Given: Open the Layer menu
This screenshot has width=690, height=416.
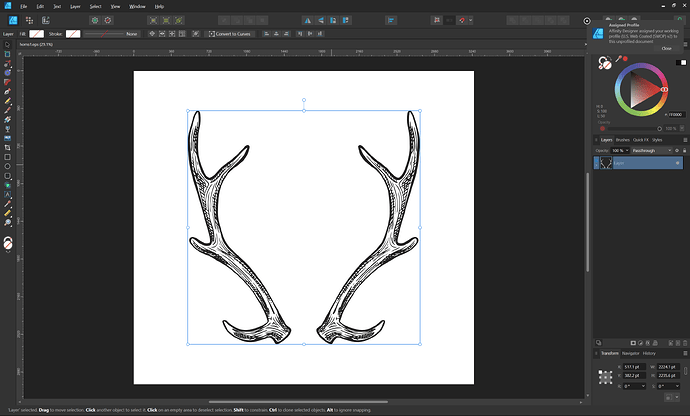Looking at the screenshot, I should point(75,7).
